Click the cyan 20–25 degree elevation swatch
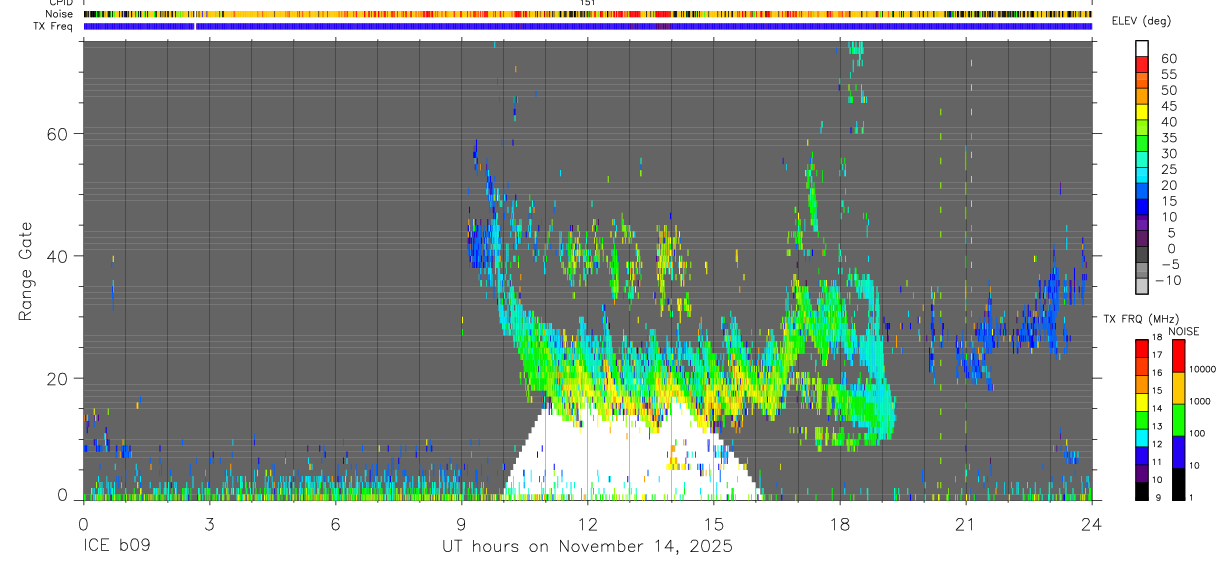The width and height of the screenshot is (1228, 567). pyautogui.click(x=1142, y=177)
